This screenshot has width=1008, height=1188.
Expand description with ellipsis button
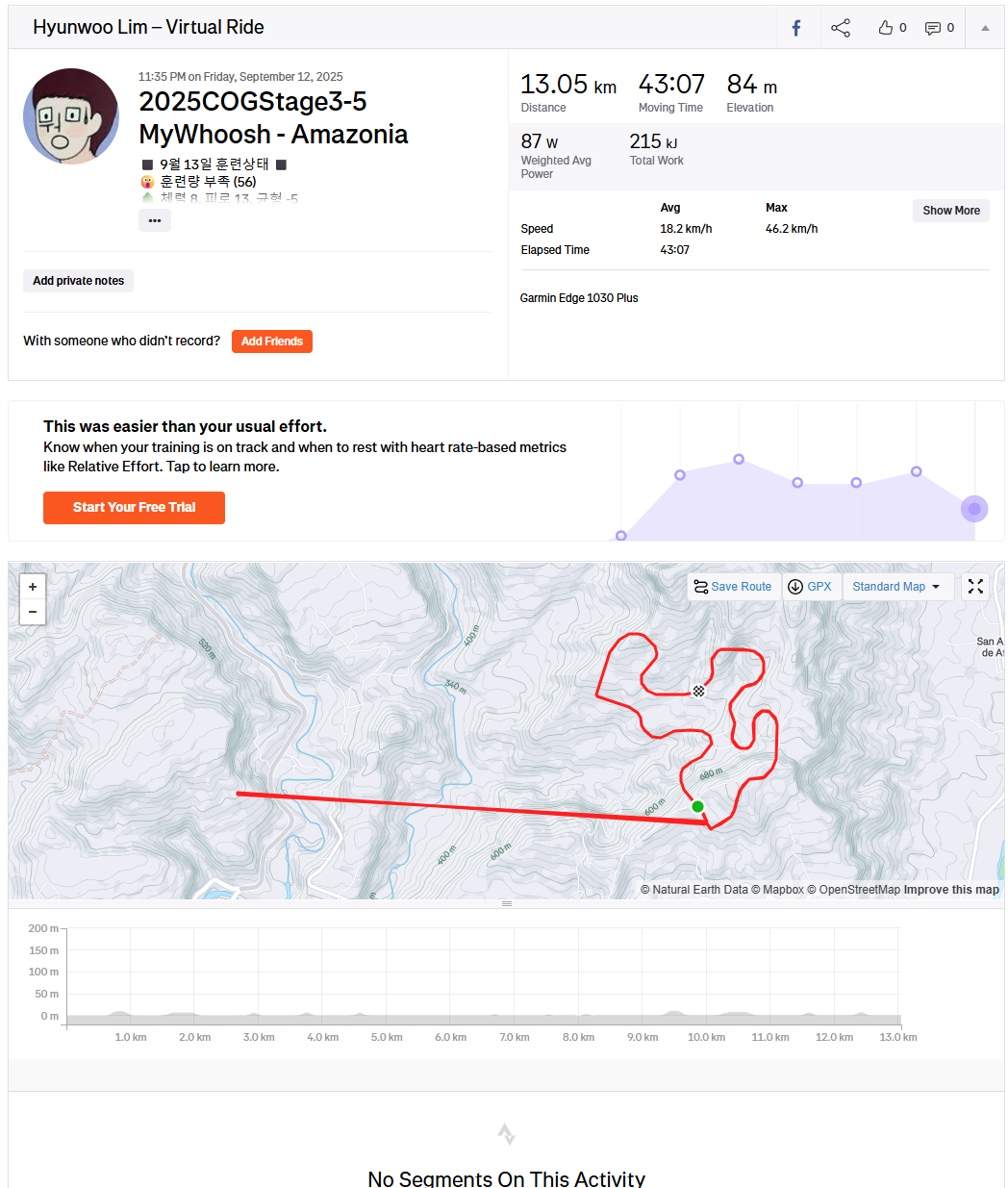click(x=155, y=220)
